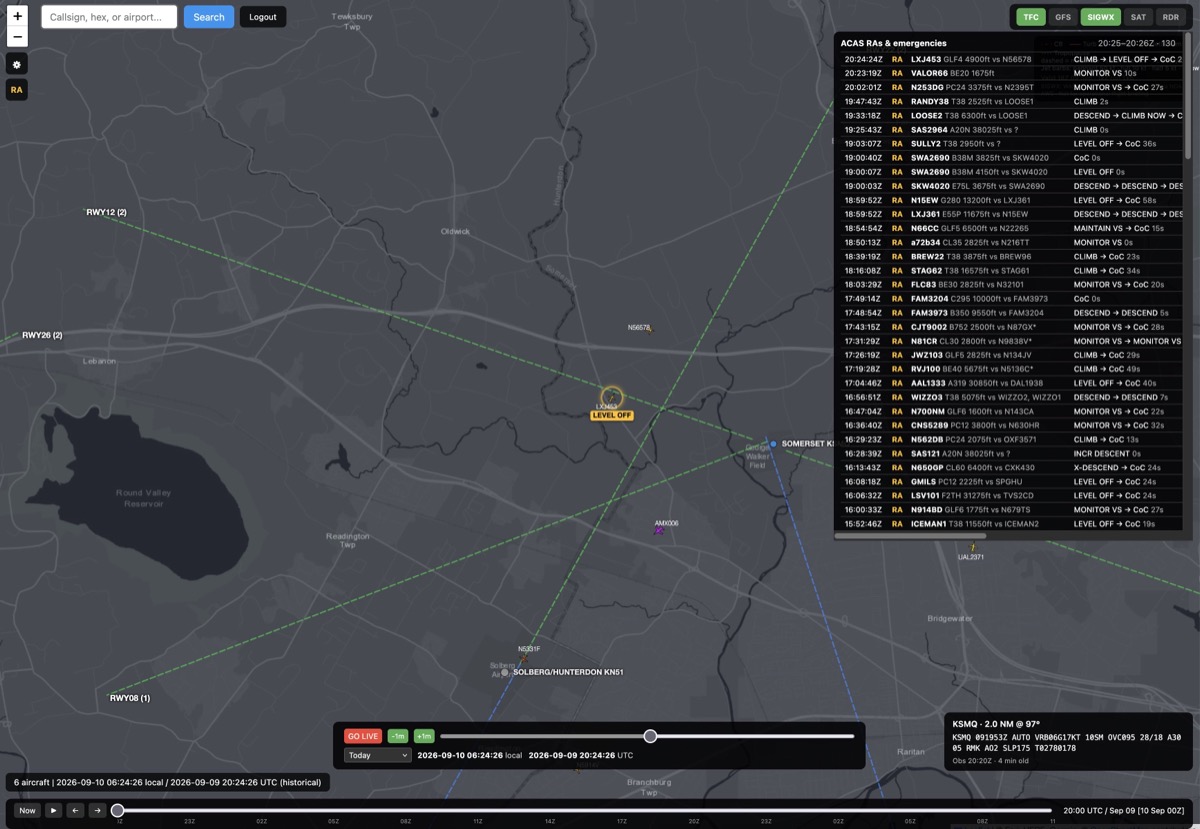Open the LOOSE2 RA event row

(x=1010, y=115)
